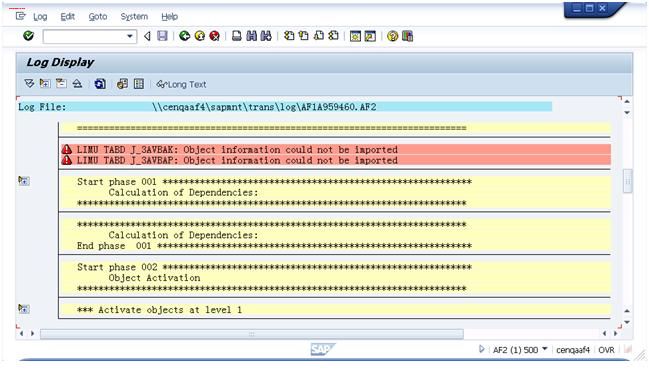Click the yellow Exit icon
The height and width of the screenshot is (375, 649).
click(x=200, y=36)
